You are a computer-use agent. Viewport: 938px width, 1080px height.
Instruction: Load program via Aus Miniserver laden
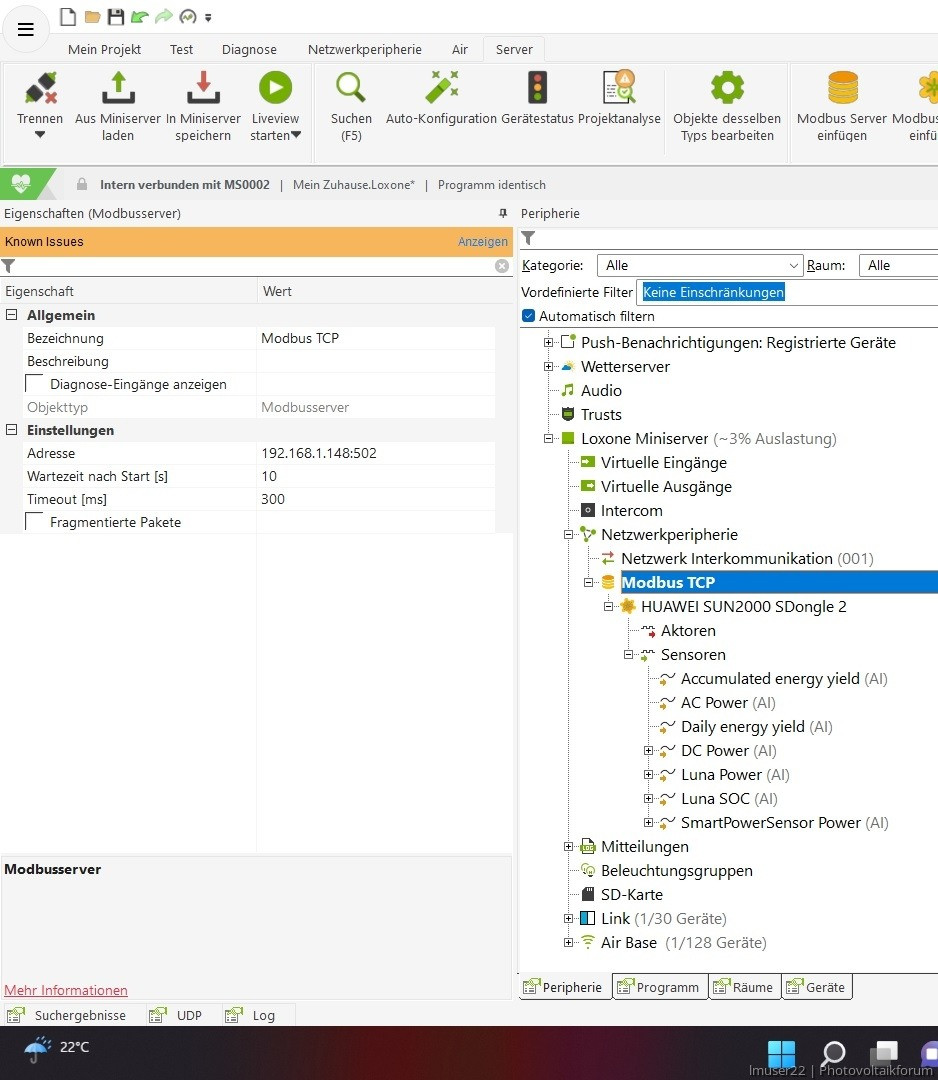[x=118, y=106]
